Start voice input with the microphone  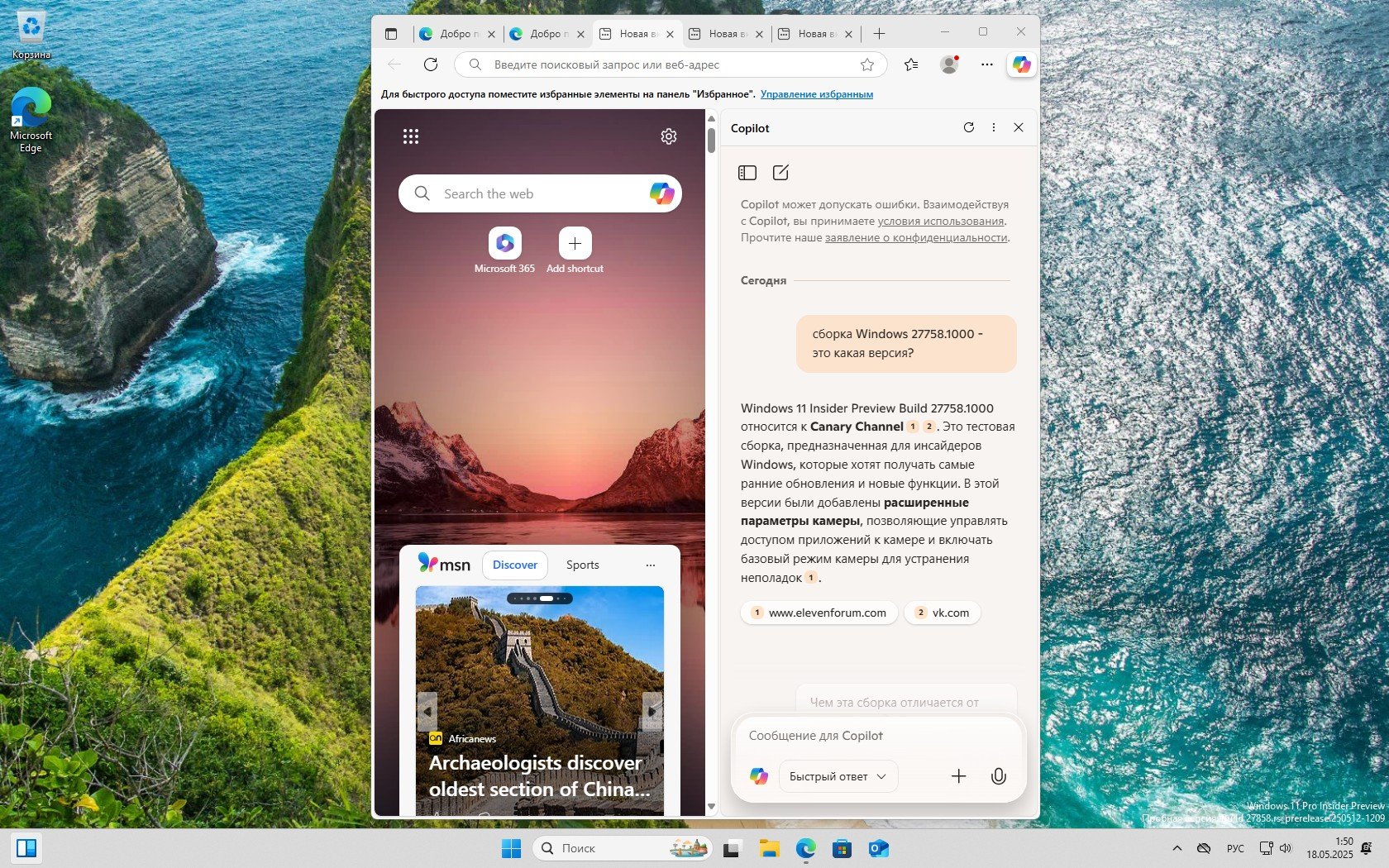(999, 776)
